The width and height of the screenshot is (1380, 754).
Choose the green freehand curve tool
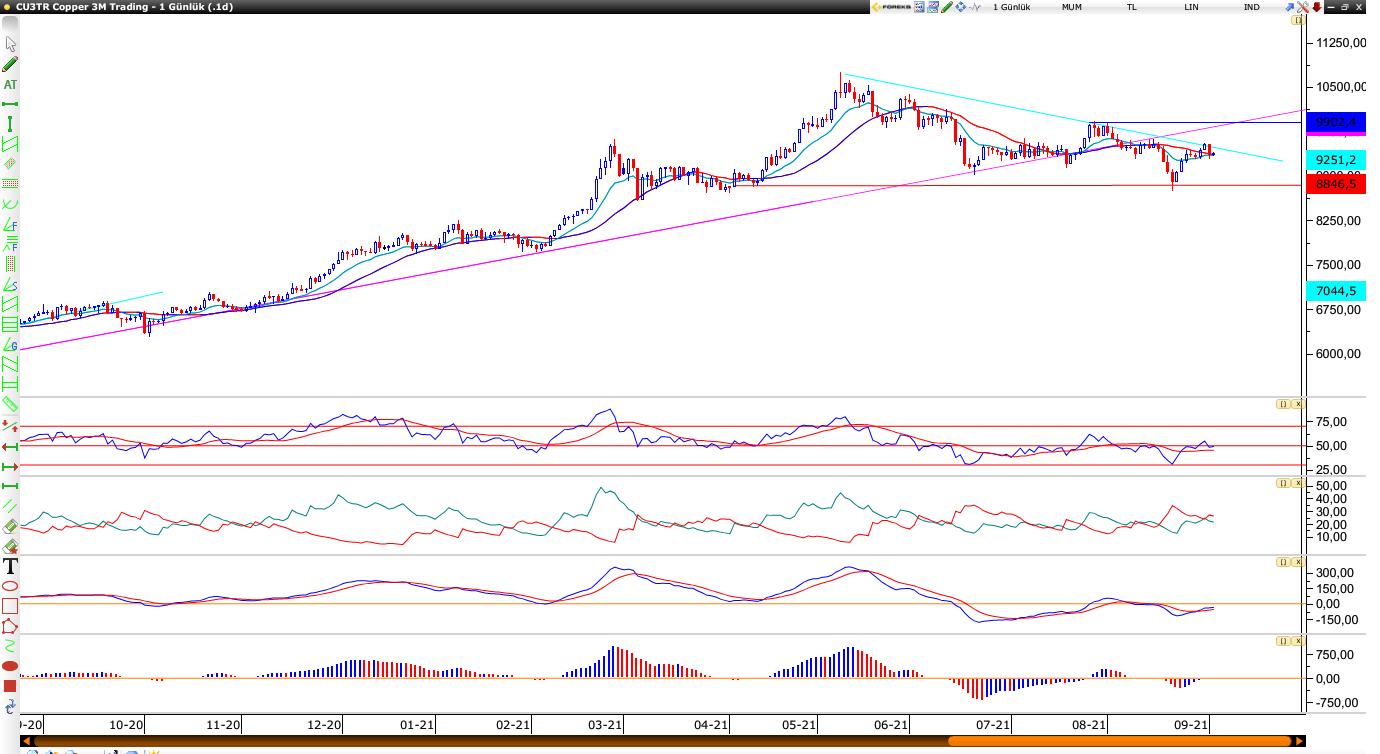click(x=11, y=645)
